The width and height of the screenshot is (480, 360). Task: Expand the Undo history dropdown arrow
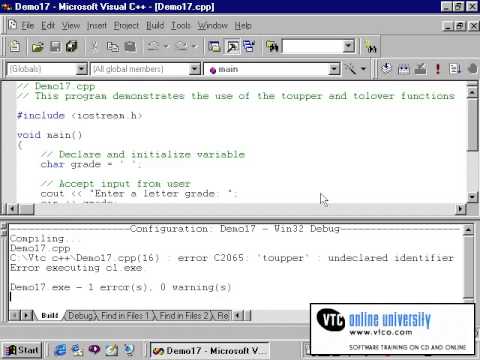pyautogui.click(x=166, y=46)
